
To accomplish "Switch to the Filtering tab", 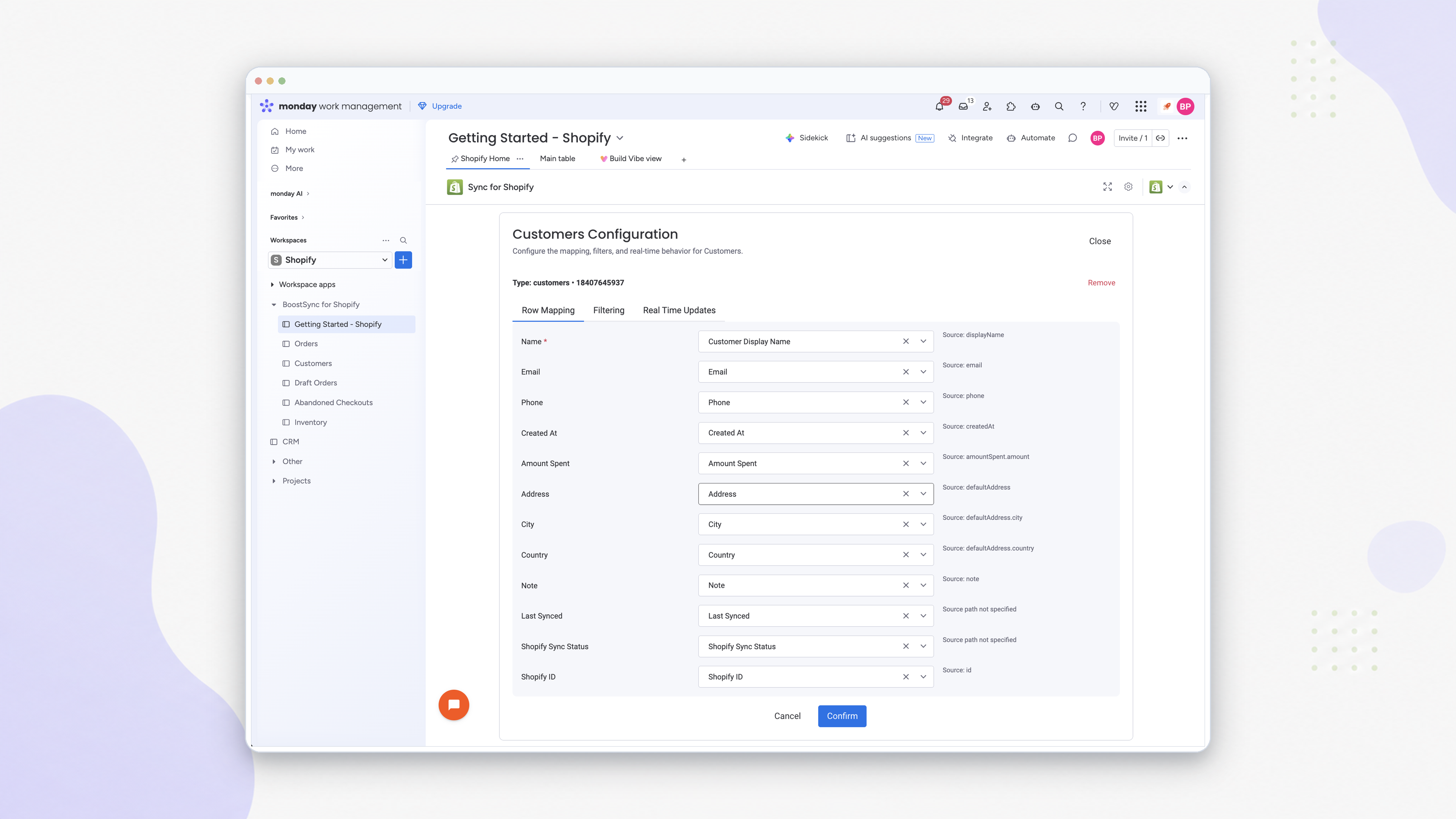I will click(609, 310).
